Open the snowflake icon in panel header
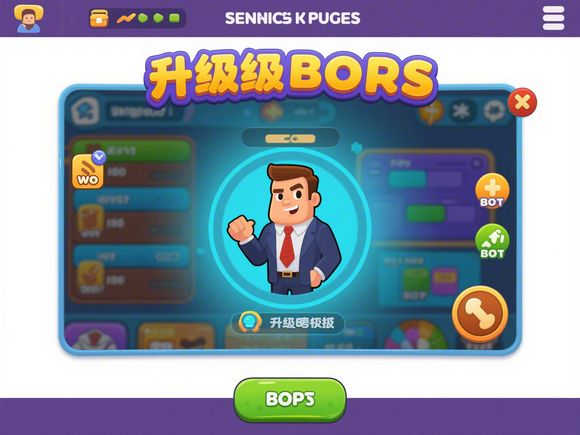This screenshot has height=435, width=580. pyautogui.click(x=462, y=111)
